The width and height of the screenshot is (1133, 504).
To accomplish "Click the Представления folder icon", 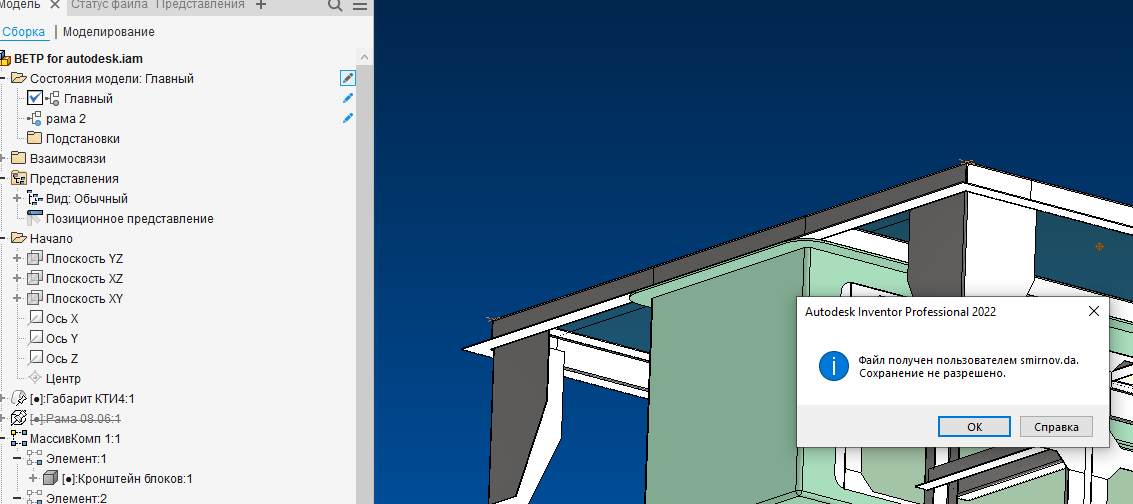I will [19, 178].
